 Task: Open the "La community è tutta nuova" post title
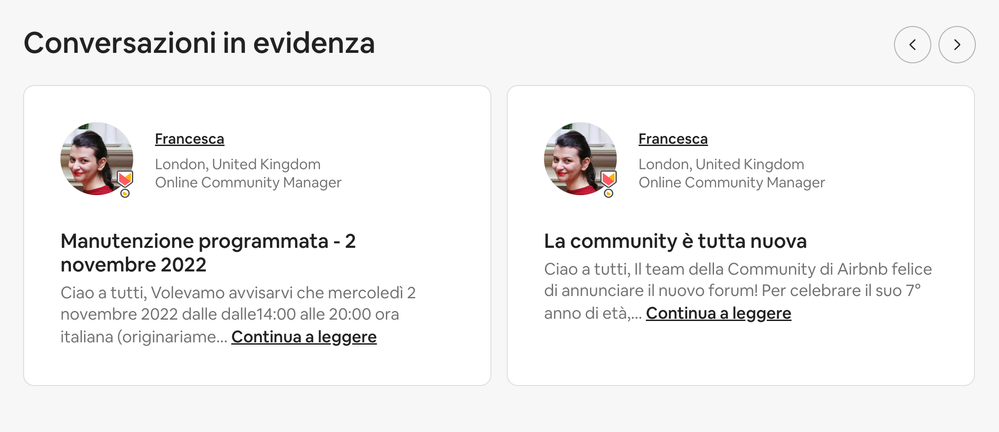coord(675,241)
